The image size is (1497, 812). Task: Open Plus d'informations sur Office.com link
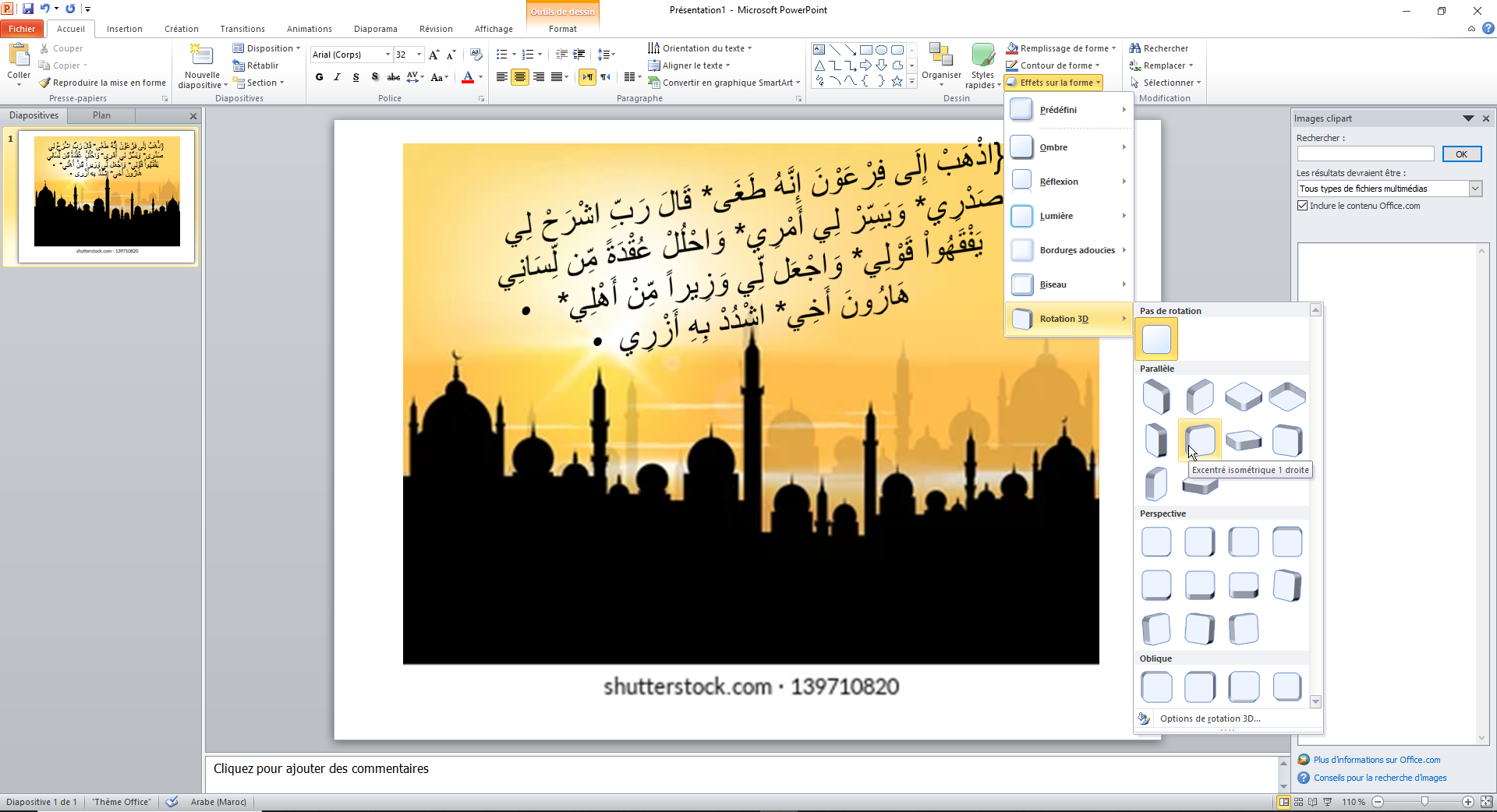pos(1377,760)
